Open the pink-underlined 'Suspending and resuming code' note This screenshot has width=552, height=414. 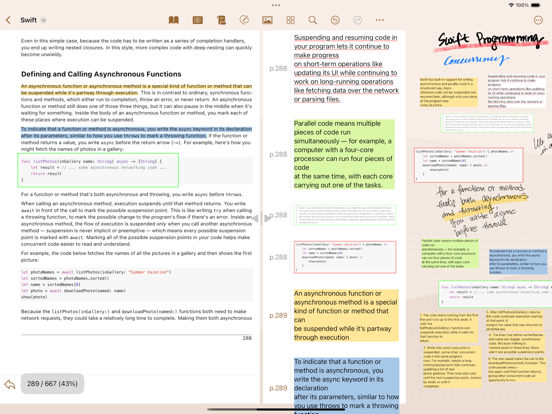[x=346, y=68]
